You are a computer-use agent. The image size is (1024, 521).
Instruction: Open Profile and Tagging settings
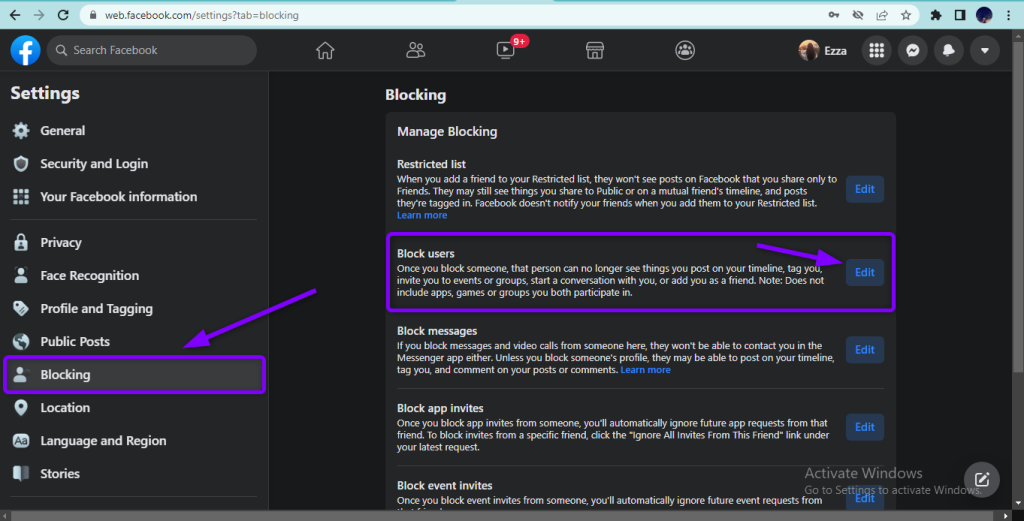(x=134, y=308)
